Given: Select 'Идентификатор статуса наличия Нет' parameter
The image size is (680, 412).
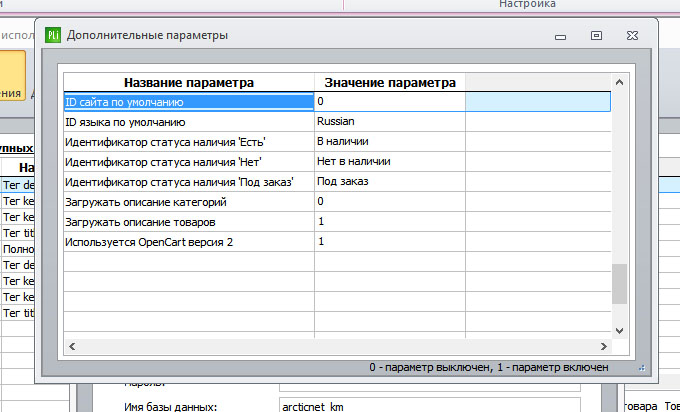Looking at the screenshot, I should [189, 162].
